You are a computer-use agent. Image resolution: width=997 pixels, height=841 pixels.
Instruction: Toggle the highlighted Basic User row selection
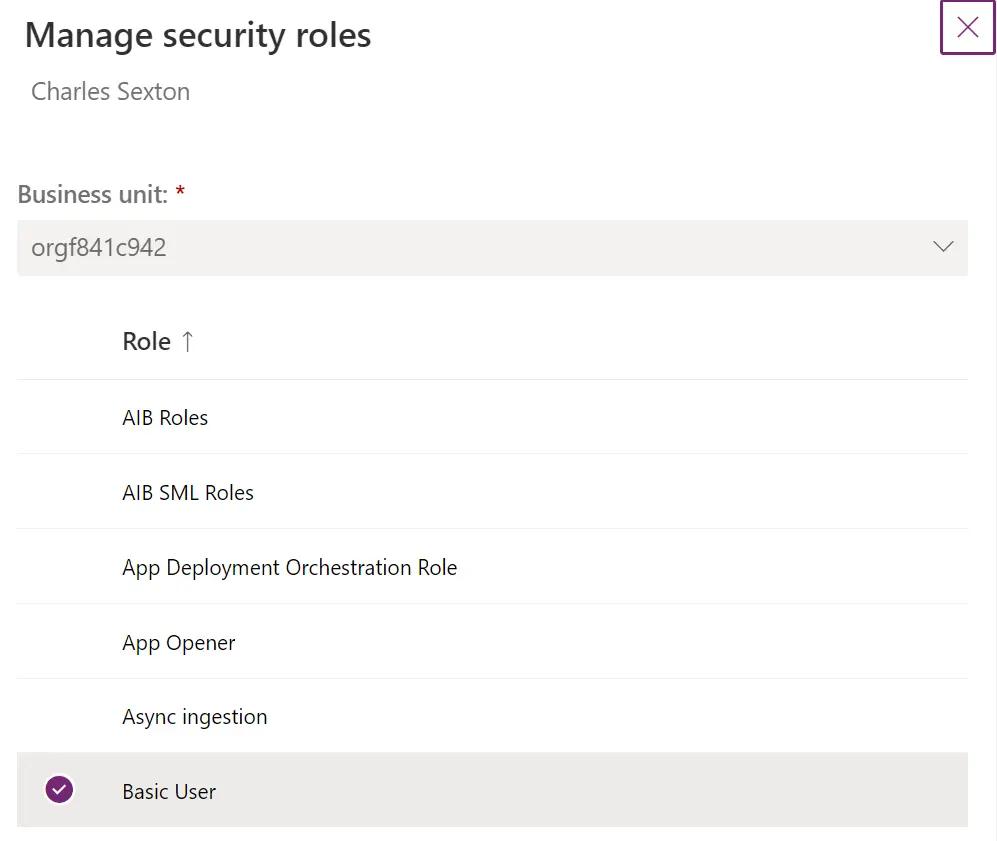click(x=168, y=790)
